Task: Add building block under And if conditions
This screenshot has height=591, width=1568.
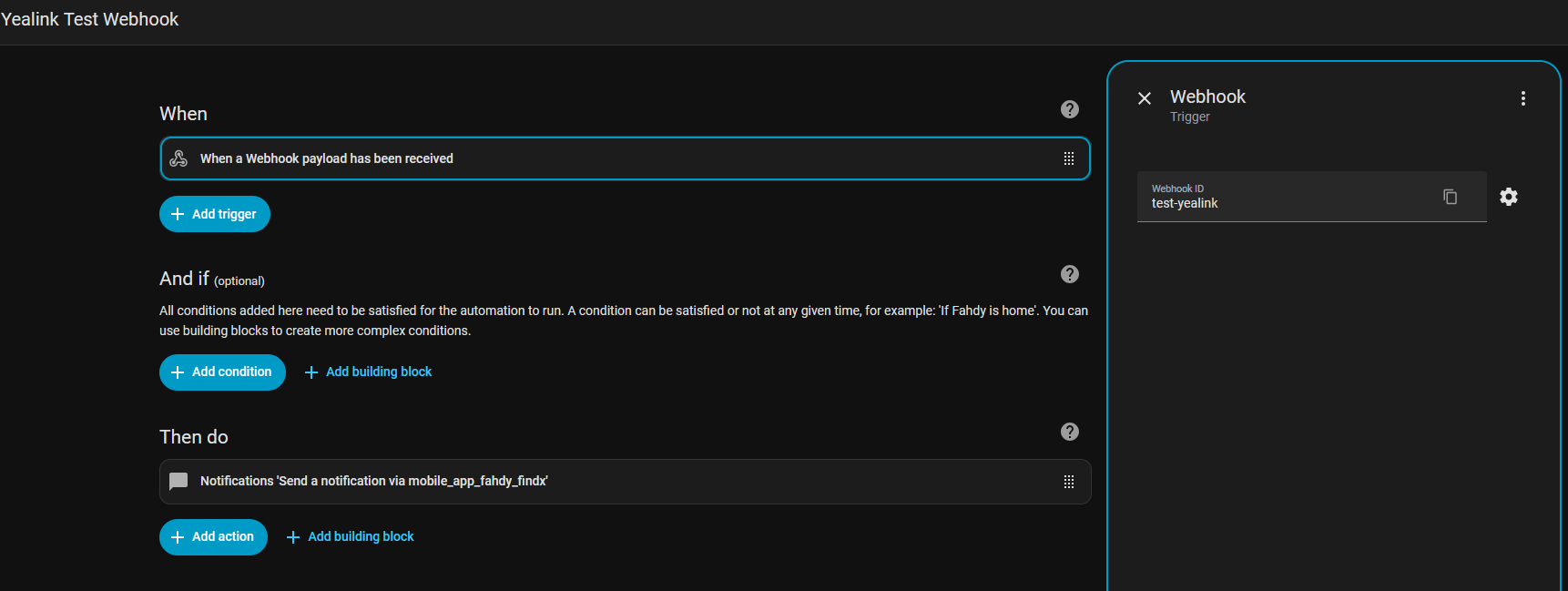Action: tap(369, 372)
